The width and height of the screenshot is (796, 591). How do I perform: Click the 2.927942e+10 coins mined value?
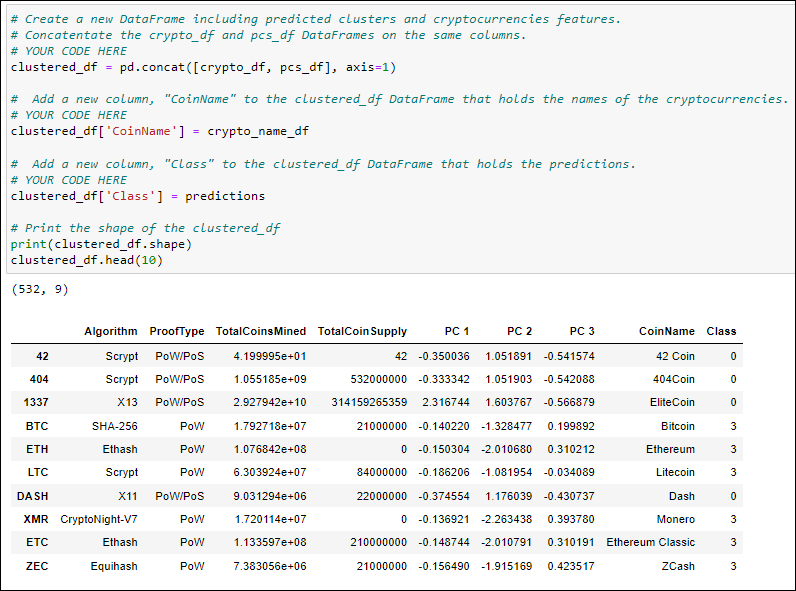[x=270, y=402]
